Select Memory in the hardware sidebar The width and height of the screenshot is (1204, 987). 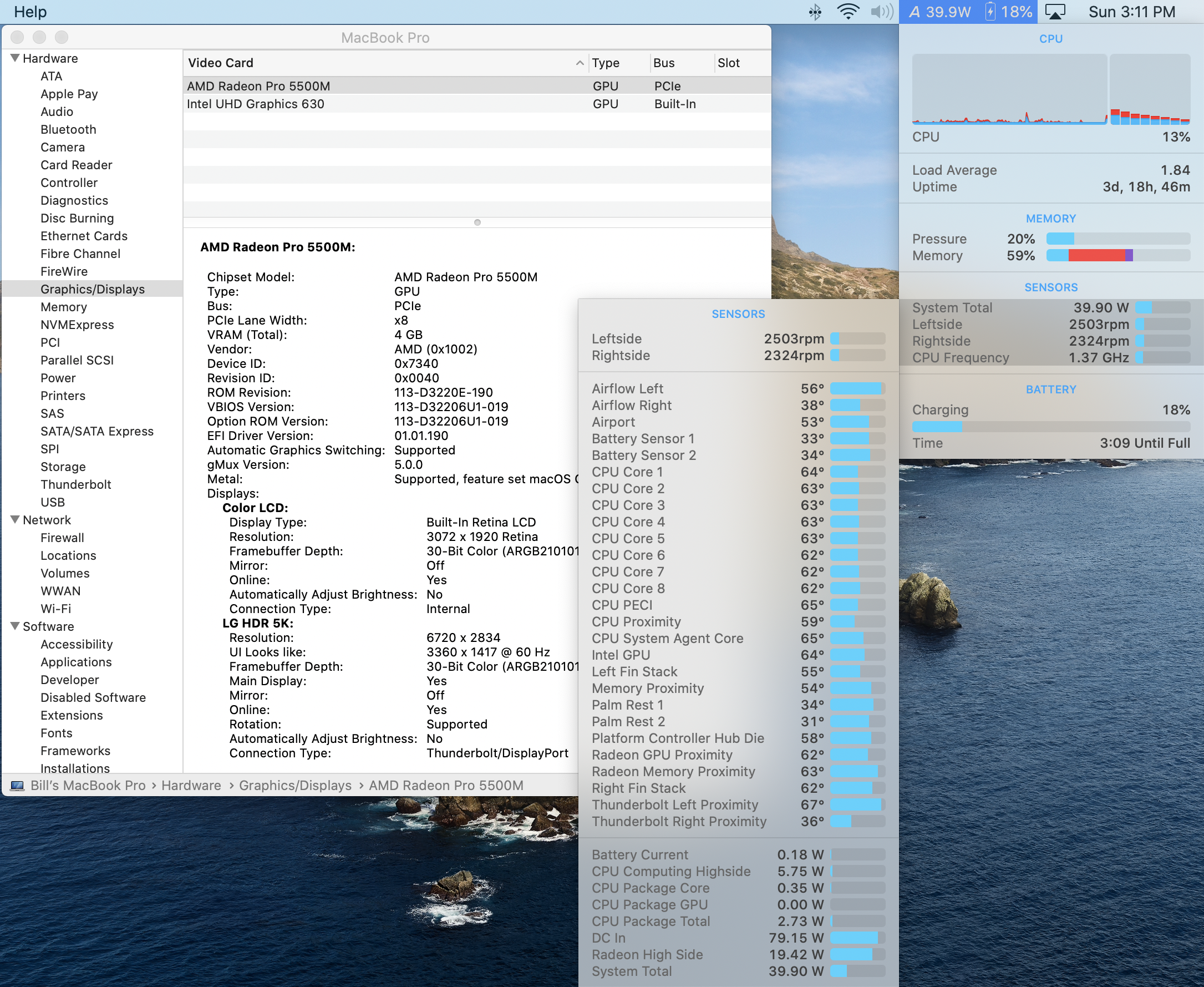point(64,307)
